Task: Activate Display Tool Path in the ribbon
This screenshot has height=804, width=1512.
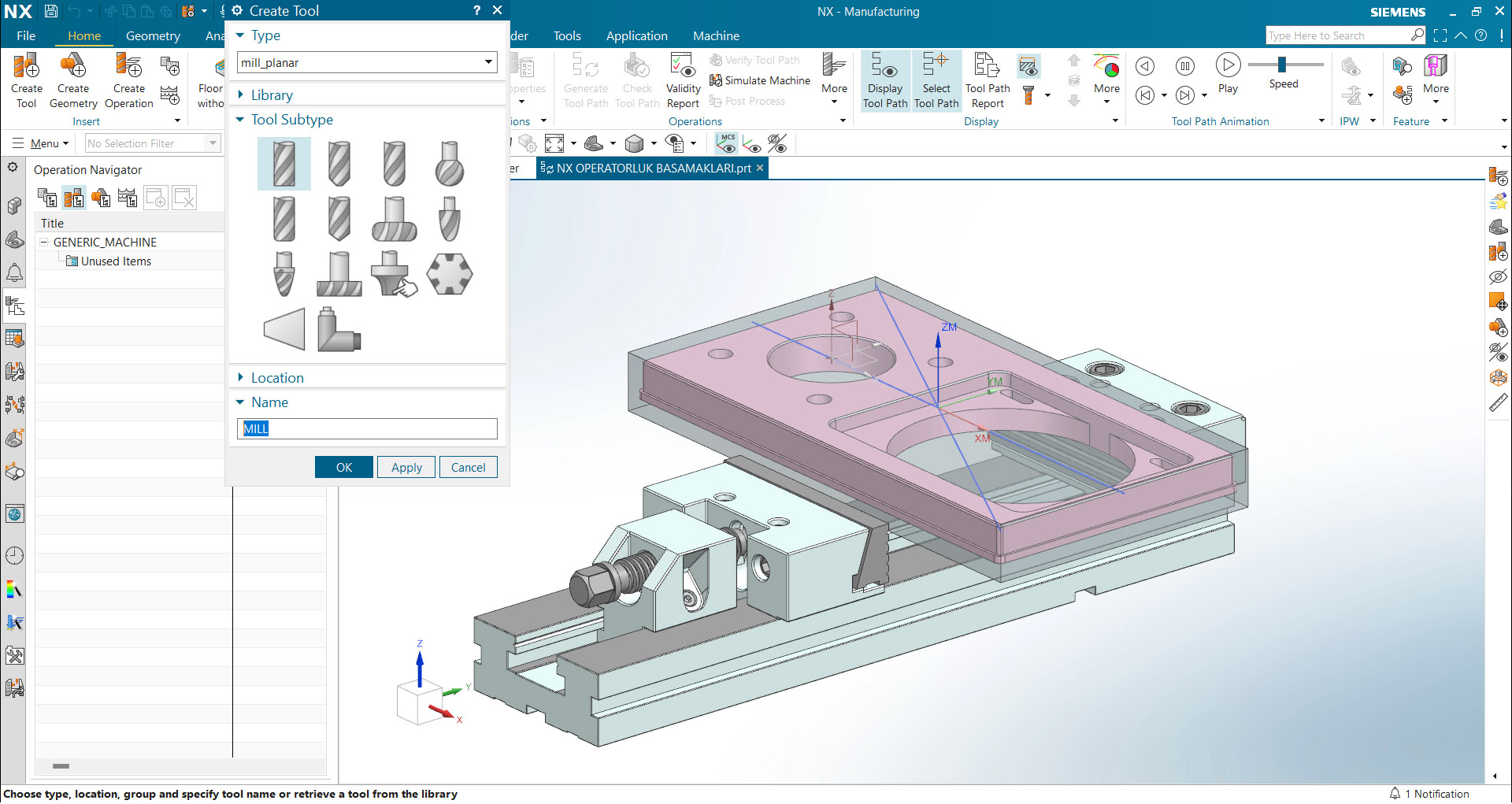Action: (x=885, y=80)
